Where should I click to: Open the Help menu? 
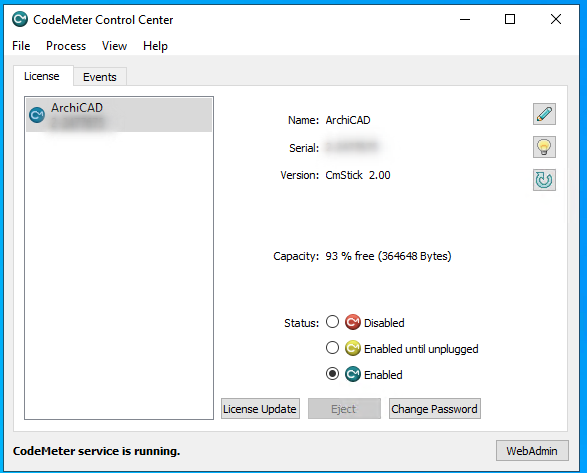click(155, 46)
